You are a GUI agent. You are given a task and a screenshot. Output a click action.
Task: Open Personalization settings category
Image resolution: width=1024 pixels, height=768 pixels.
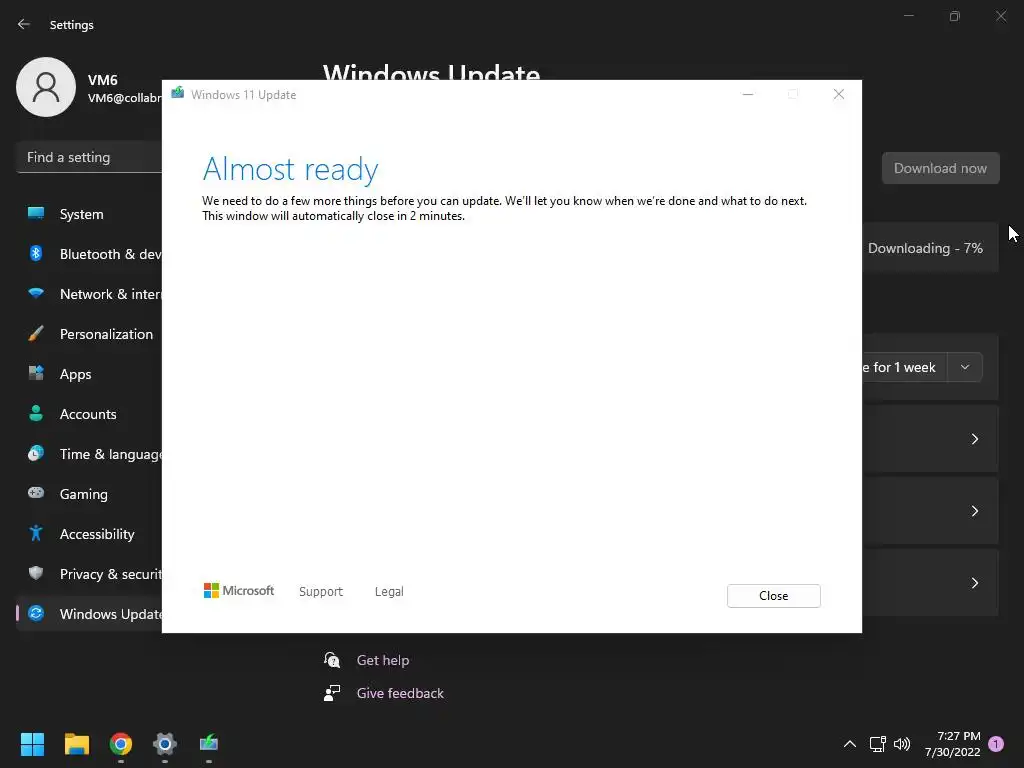coord(89,334)
